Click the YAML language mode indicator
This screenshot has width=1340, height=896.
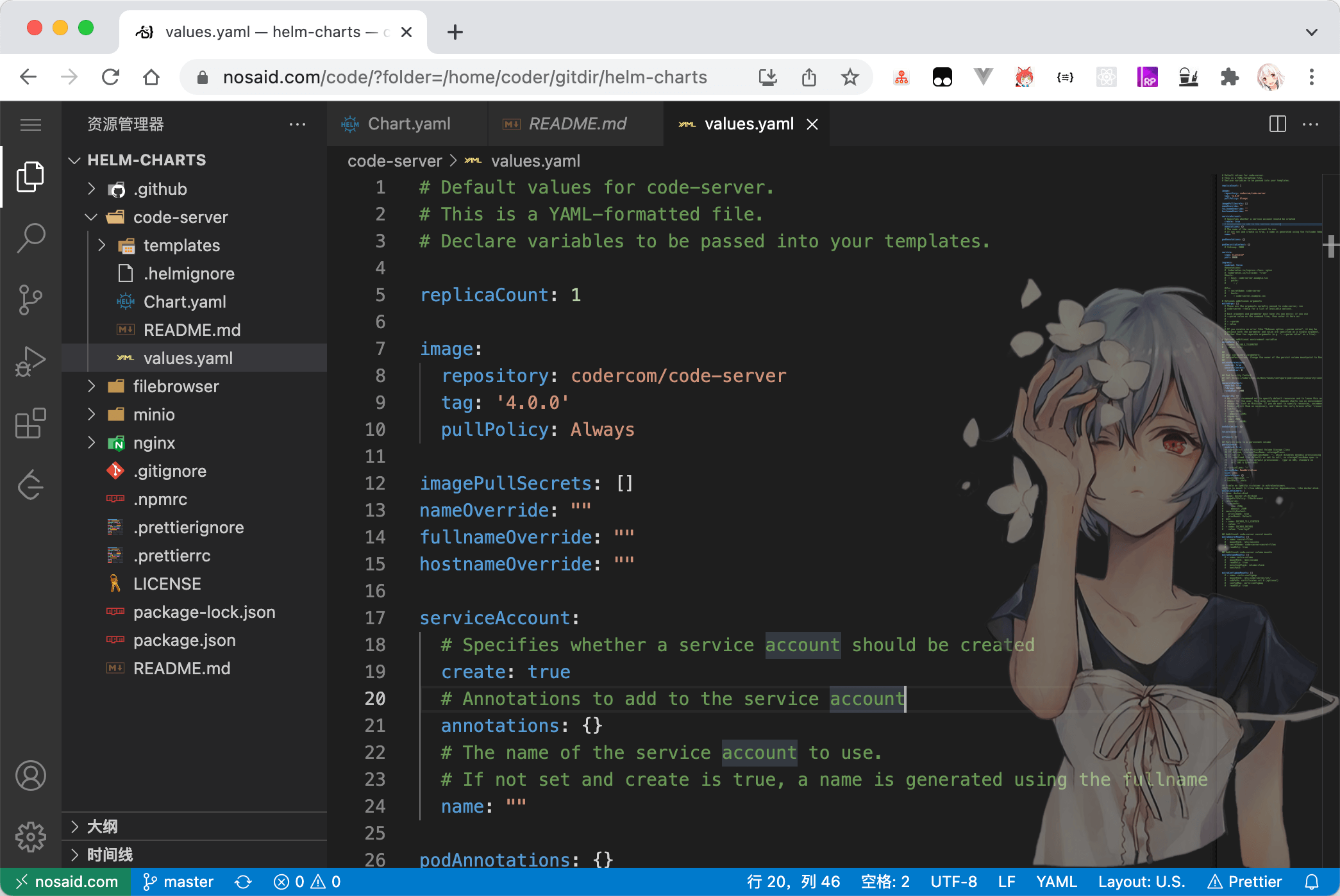(1055, 882)
